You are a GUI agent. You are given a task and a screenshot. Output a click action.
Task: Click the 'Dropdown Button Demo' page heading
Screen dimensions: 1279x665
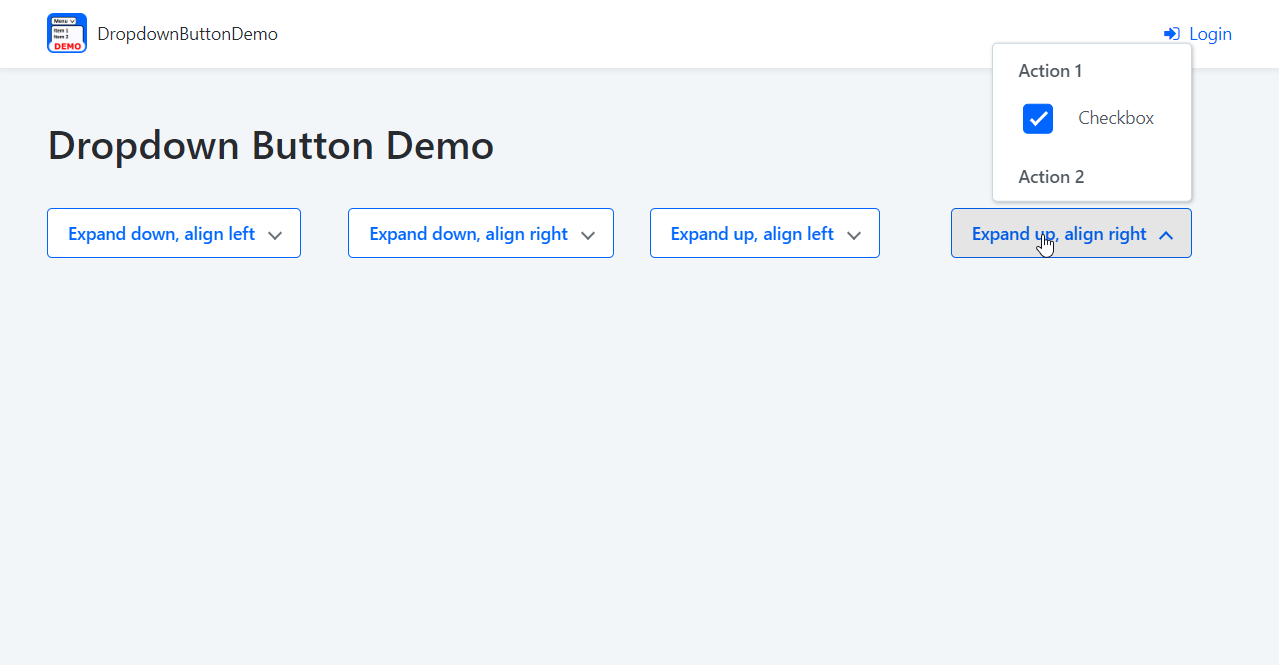(270, 145)
